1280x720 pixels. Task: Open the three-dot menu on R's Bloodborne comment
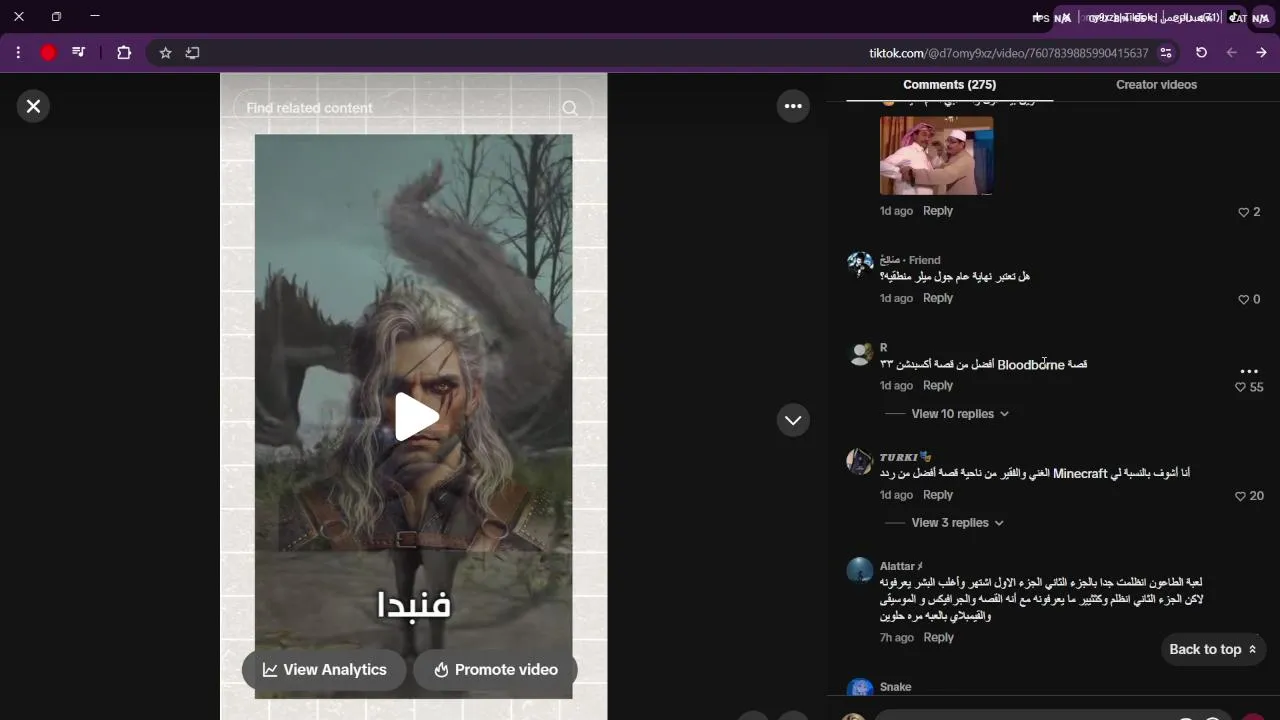[x=1248, y=371]
